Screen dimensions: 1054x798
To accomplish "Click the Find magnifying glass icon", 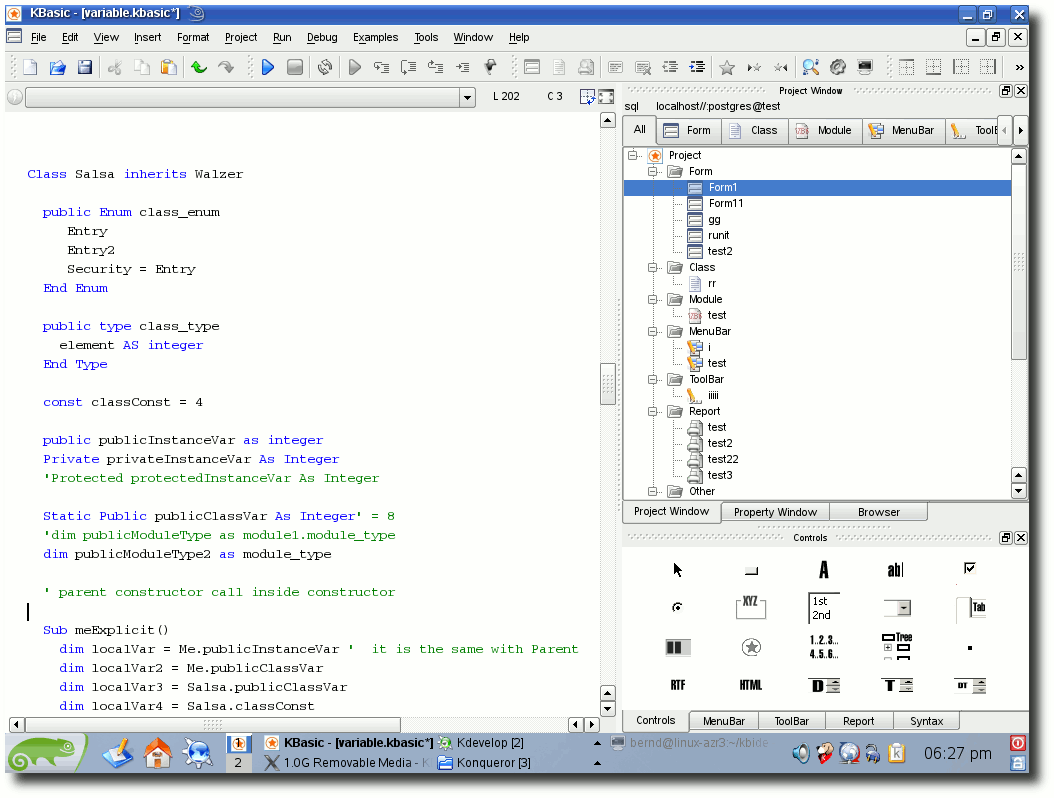I will coord(811,67).
